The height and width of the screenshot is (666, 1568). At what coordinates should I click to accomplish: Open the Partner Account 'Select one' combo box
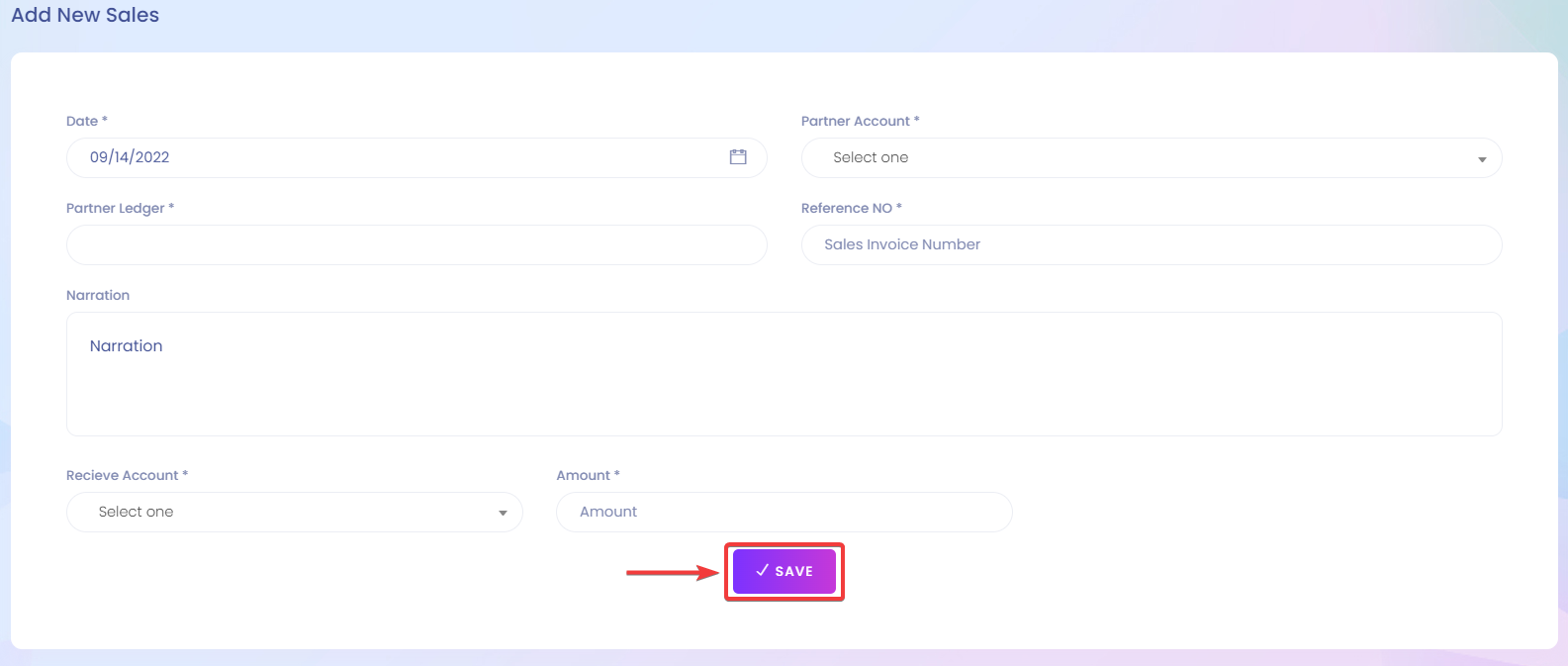coord(1152,158)
